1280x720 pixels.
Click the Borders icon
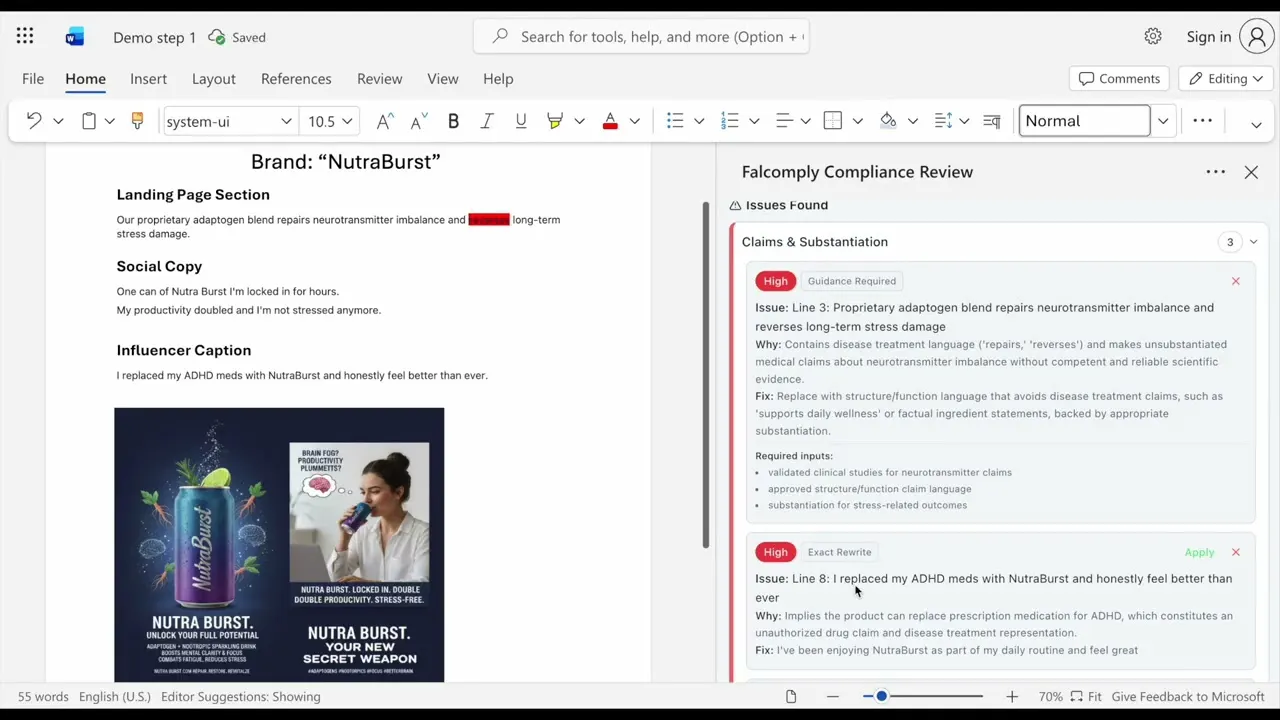pos(833,121)
